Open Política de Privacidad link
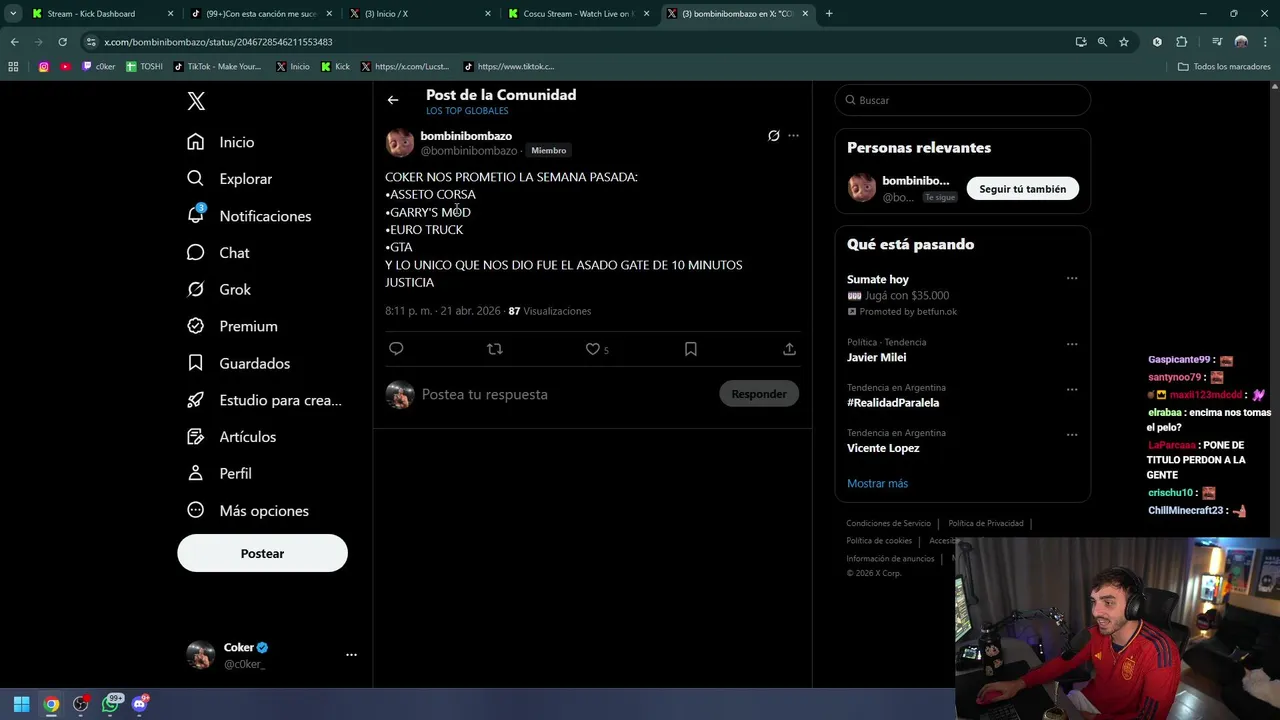This screenshot has width=1280, height=720. pos(985,523)
